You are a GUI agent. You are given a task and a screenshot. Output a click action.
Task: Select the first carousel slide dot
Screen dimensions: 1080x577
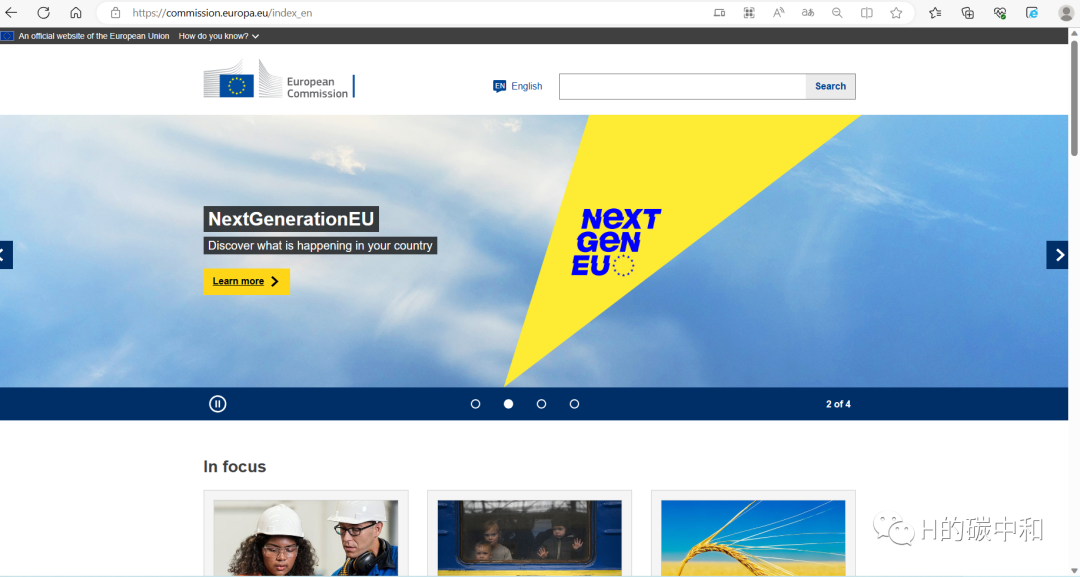point(475,404)
